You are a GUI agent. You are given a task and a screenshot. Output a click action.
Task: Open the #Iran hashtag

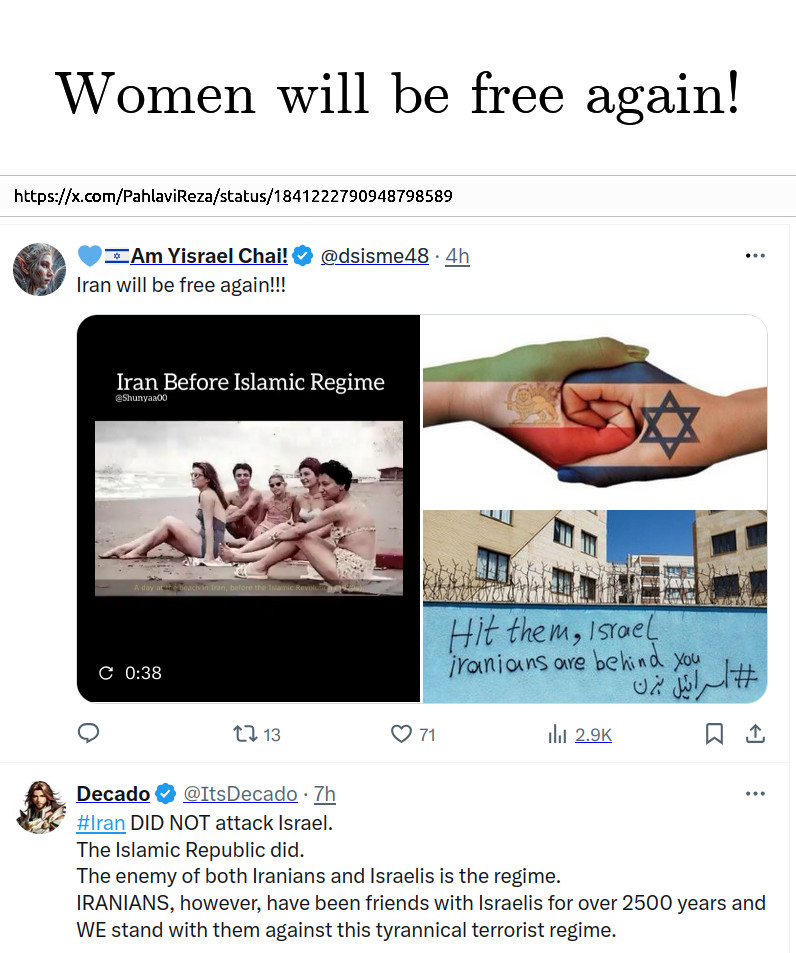(101, 823)
